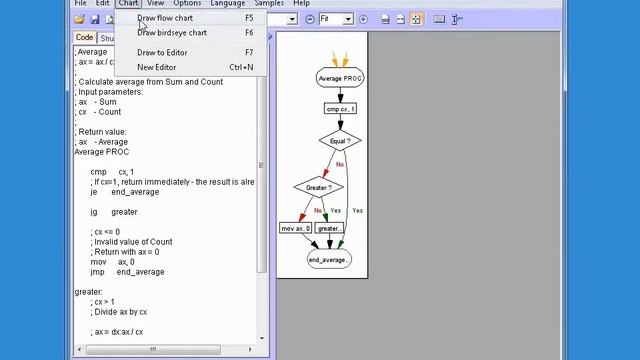Click the code line 'jmp end_average'
640x360 pixels.
coord(127,272)
